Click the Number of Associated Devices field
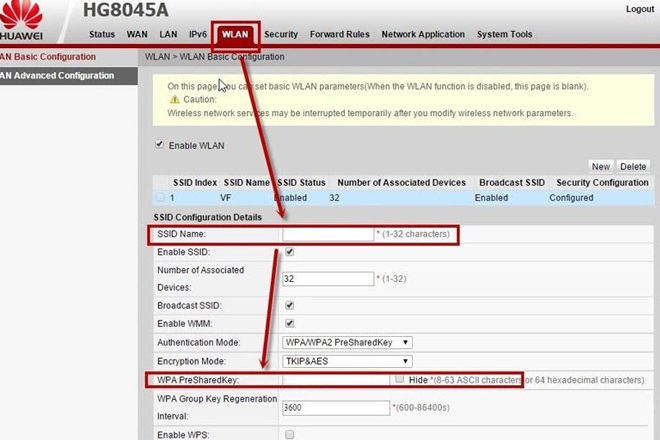This screenshot has height=440, width=660. 328,279
